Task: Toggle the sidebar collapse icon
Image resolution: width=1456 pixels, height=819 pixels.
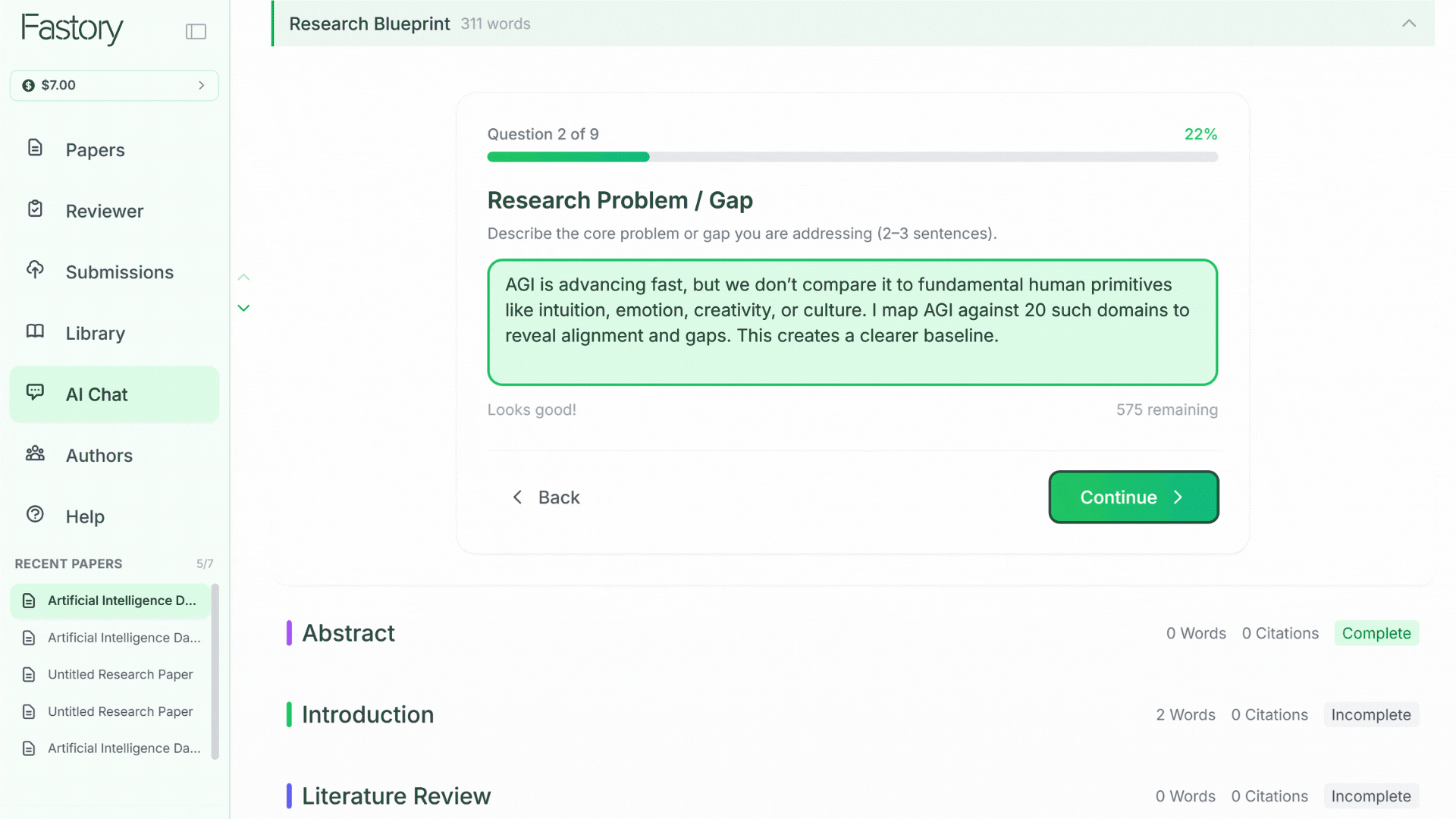Action: point(196,31)
